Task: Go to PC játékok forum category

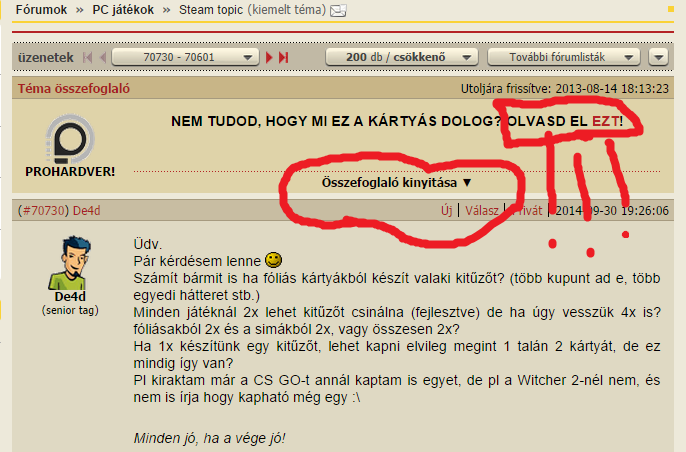Action: coord(123,10)
